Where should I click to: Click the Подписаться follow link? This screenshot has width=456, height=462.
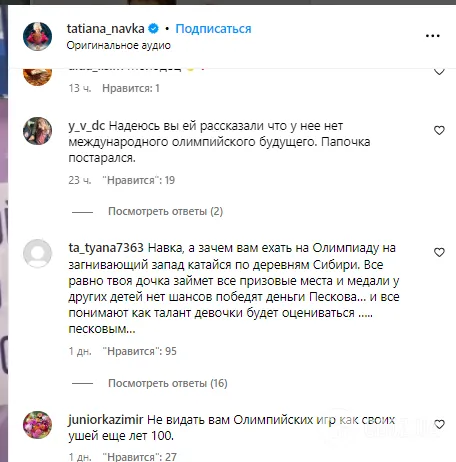click(x=213, y=29)
